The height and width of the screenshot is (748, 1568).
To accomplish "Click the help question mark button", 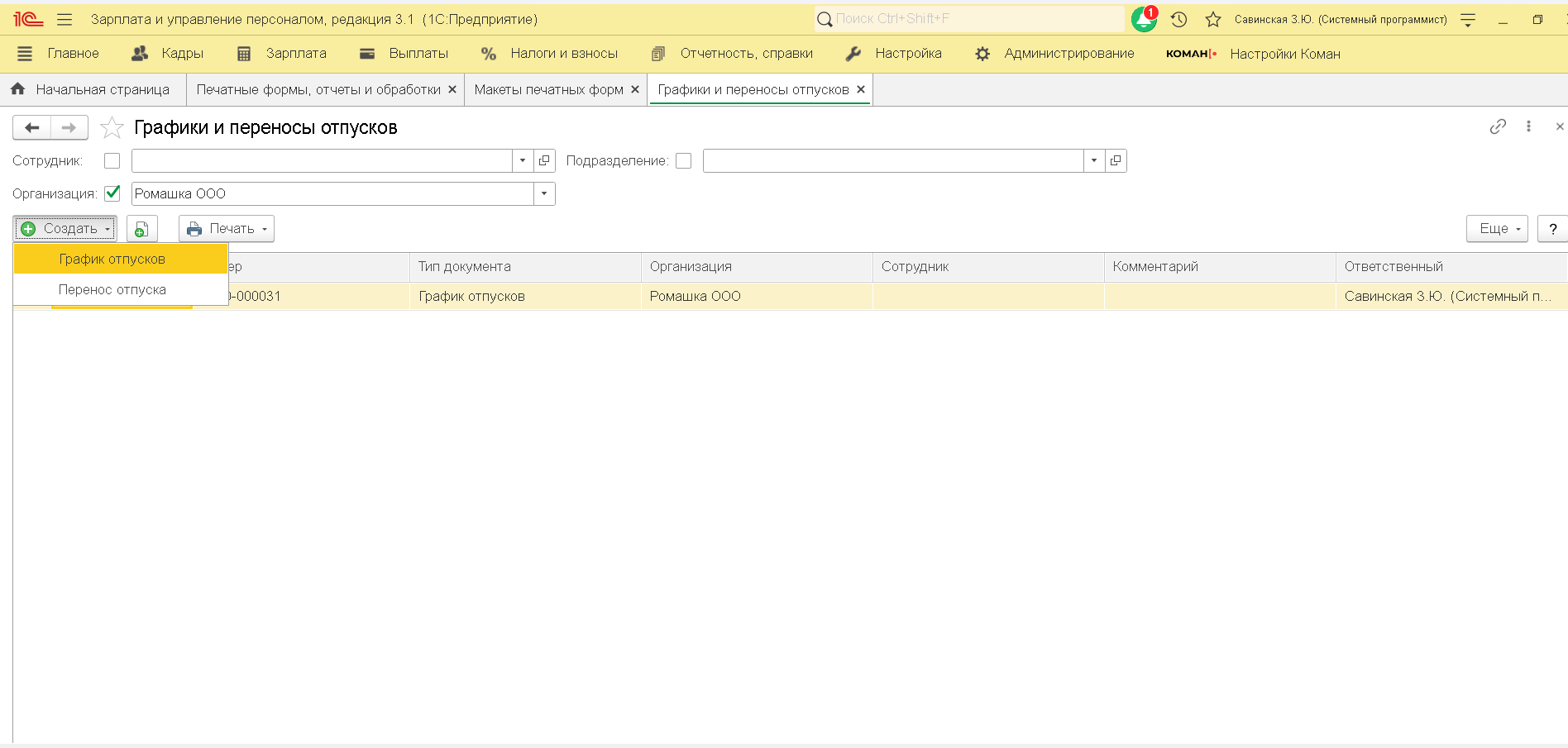I will 1552,229.
